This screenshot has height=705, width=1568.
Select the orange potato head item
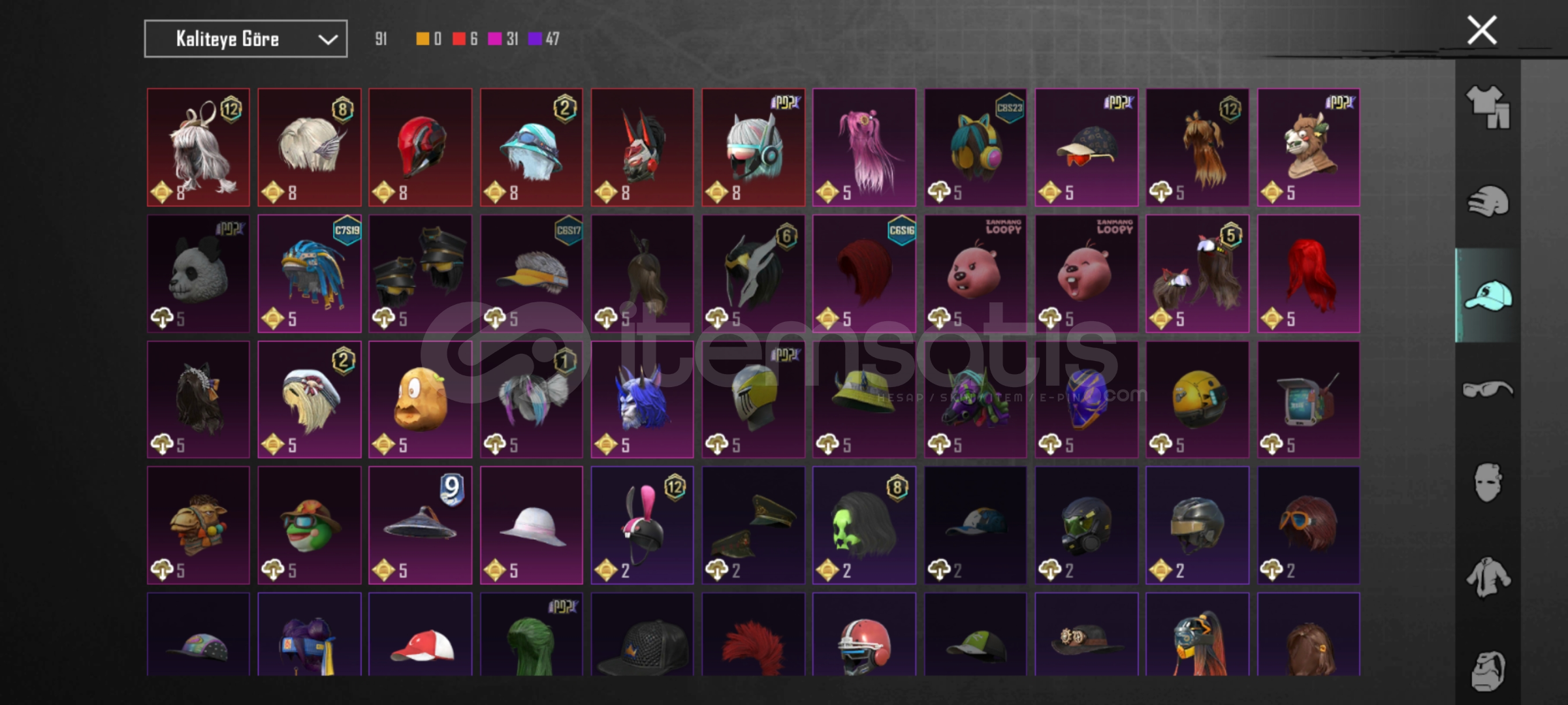click(420, 399)
